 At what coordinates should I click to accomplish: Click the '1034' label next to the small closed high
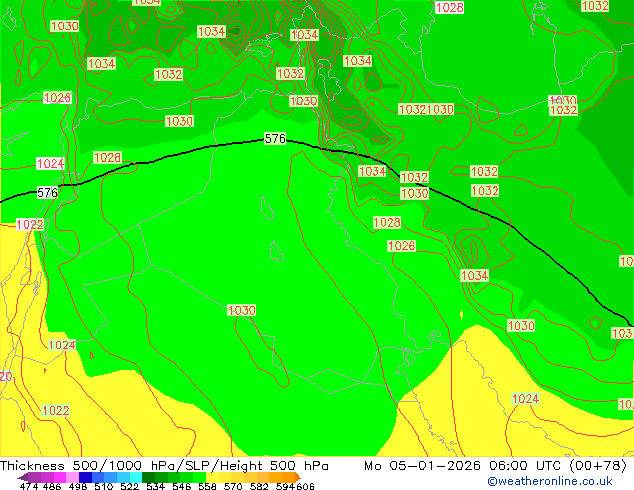coord(475,276)
